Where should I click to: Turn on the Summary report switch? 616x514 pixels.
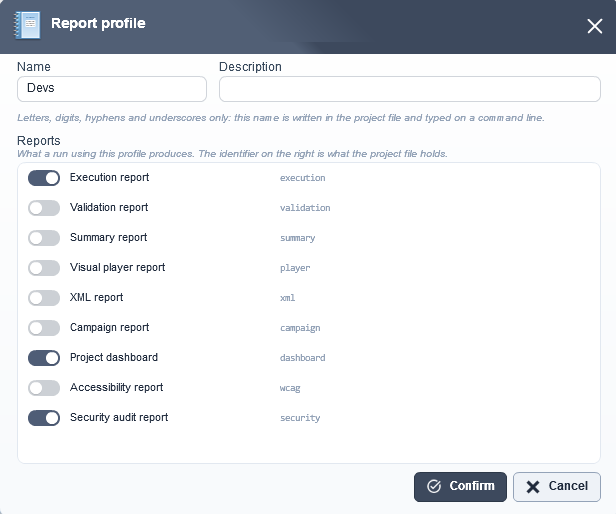[44, 238]
